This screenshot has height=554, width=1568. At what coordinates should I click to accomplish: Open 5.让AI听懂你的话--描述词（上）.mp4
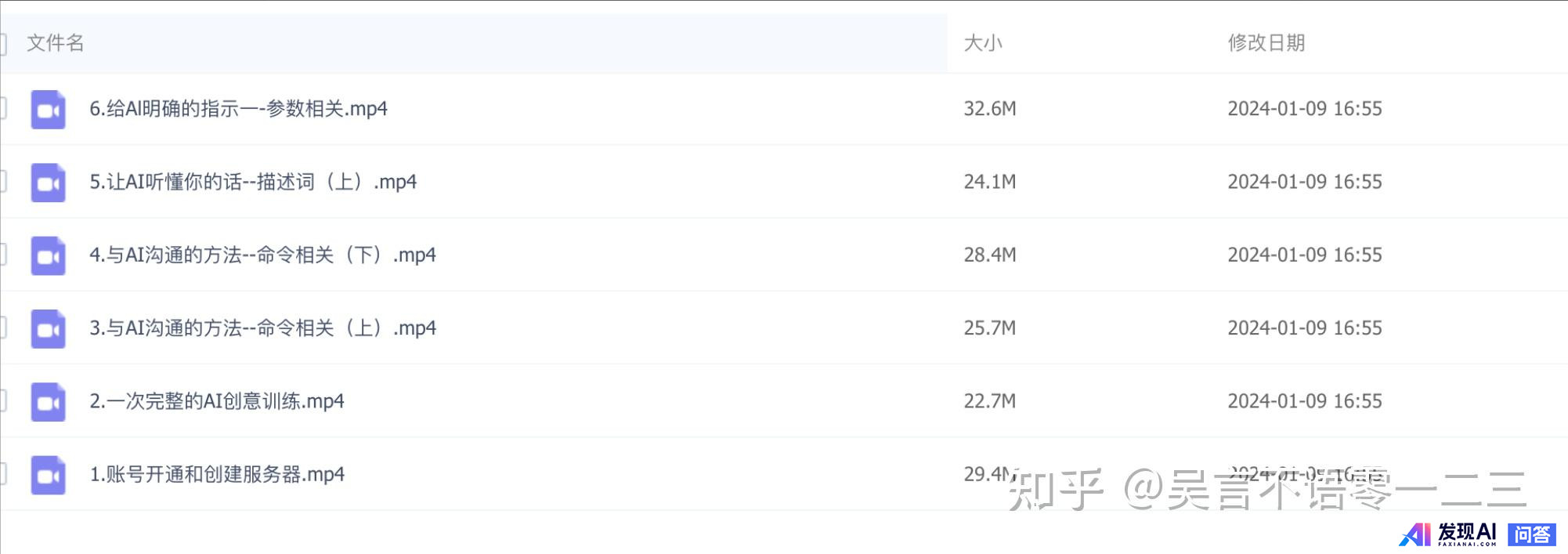pos(253,182)
